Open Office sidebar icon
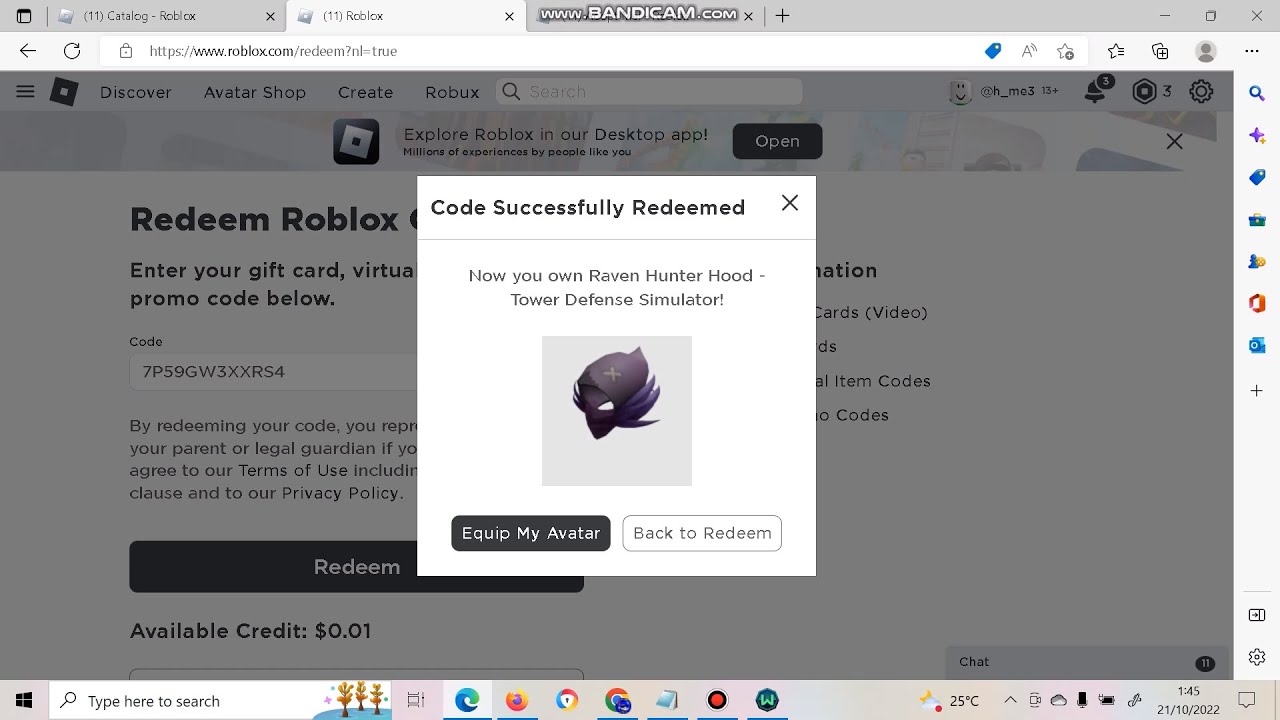 (1257, 304)
